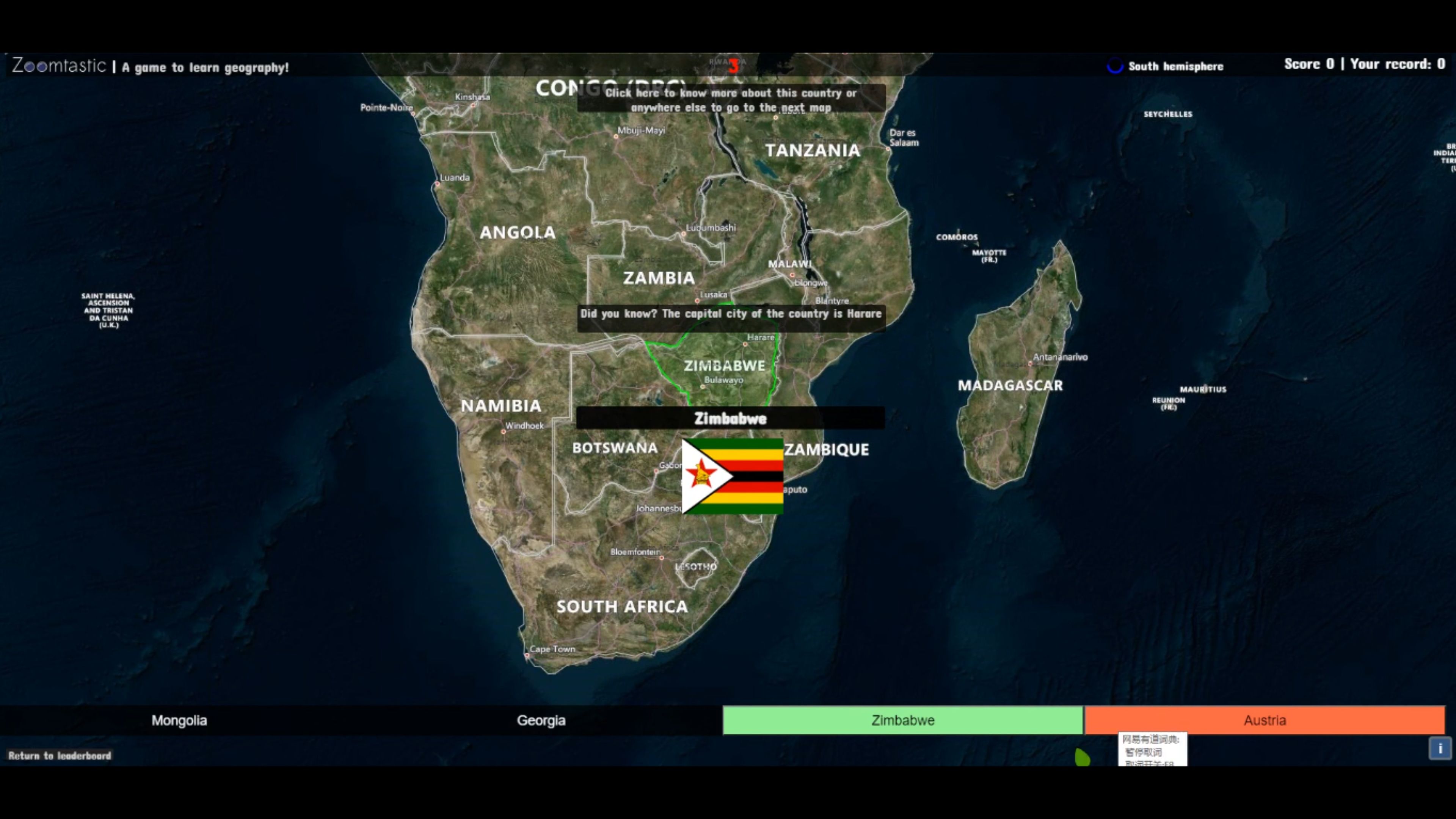Select the Georgia answer option
Screen dimensions: 1456x819
(541, 720)
